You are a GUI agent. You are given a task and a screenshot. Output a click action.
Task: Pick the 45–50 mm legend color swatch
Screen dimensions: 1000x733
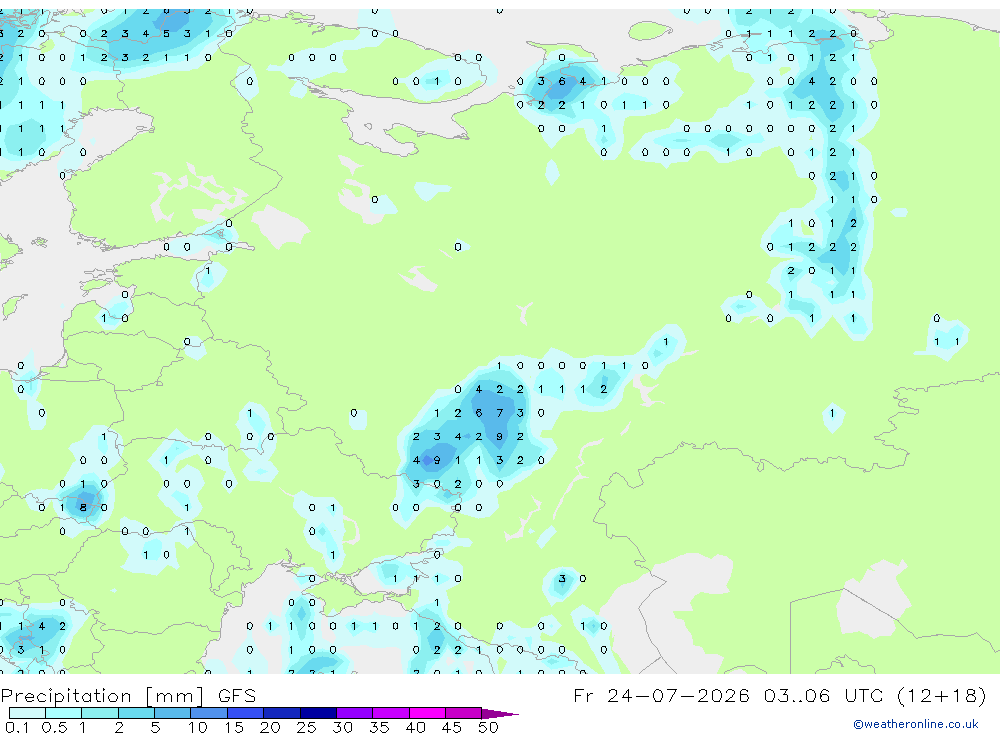pyautogui.click(x=464, y=713)
